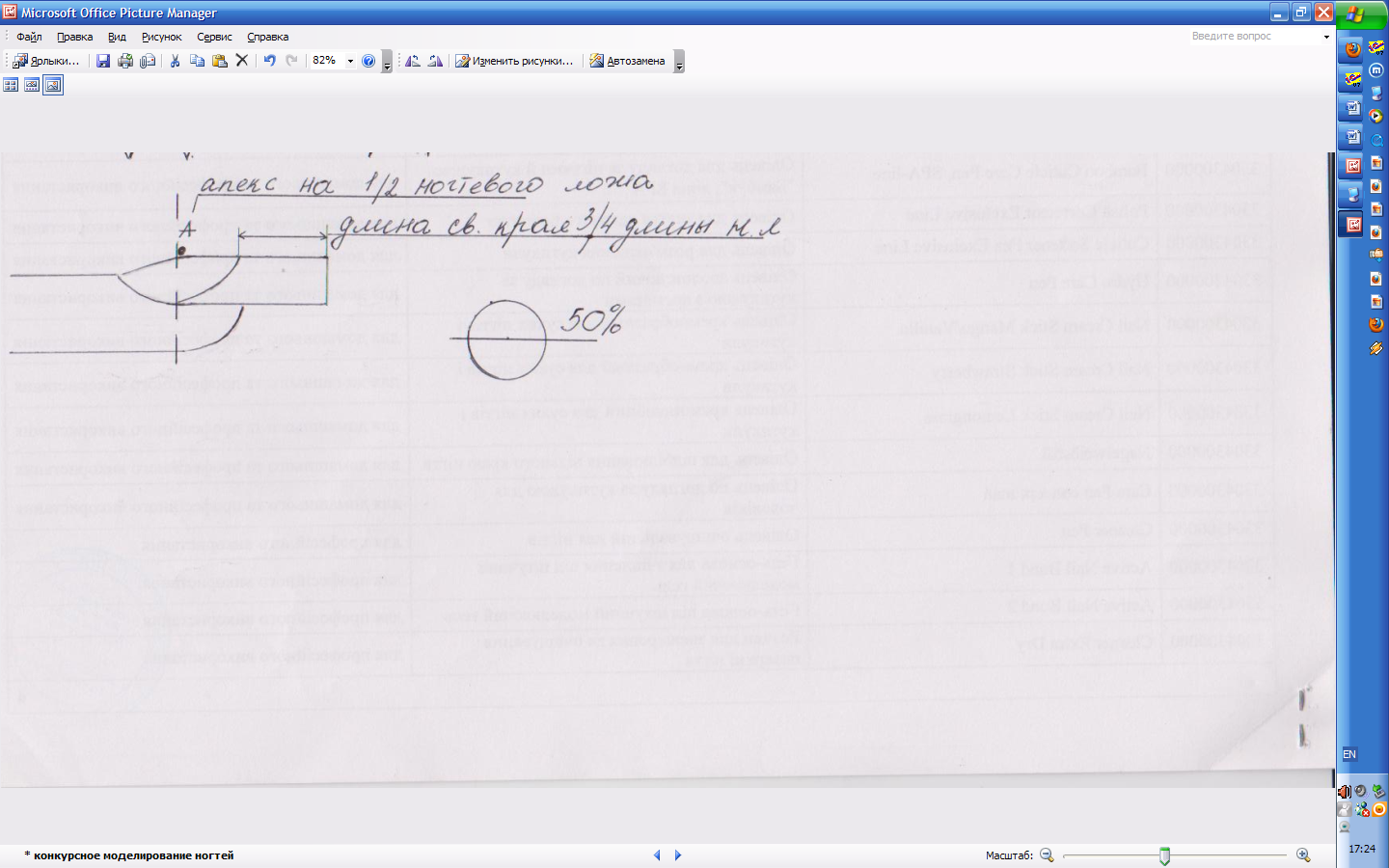Viewport: 1389px width, 868px height.
Task: Click the displayed scanned picture
Action: (x=667, y=470)
